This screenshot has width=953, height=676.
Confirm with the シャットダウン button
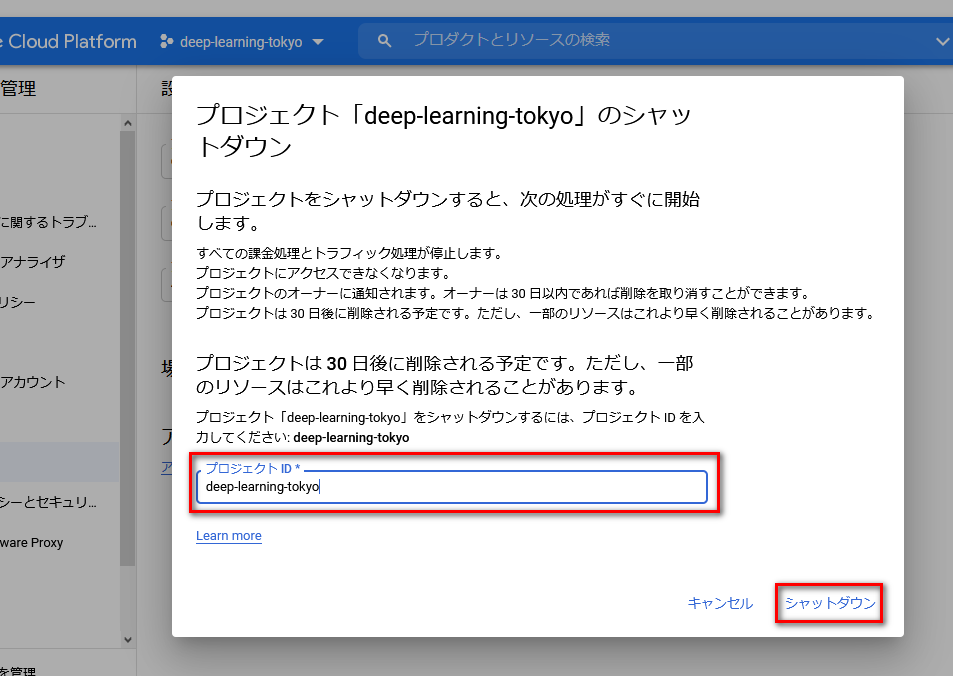[830, 603]
